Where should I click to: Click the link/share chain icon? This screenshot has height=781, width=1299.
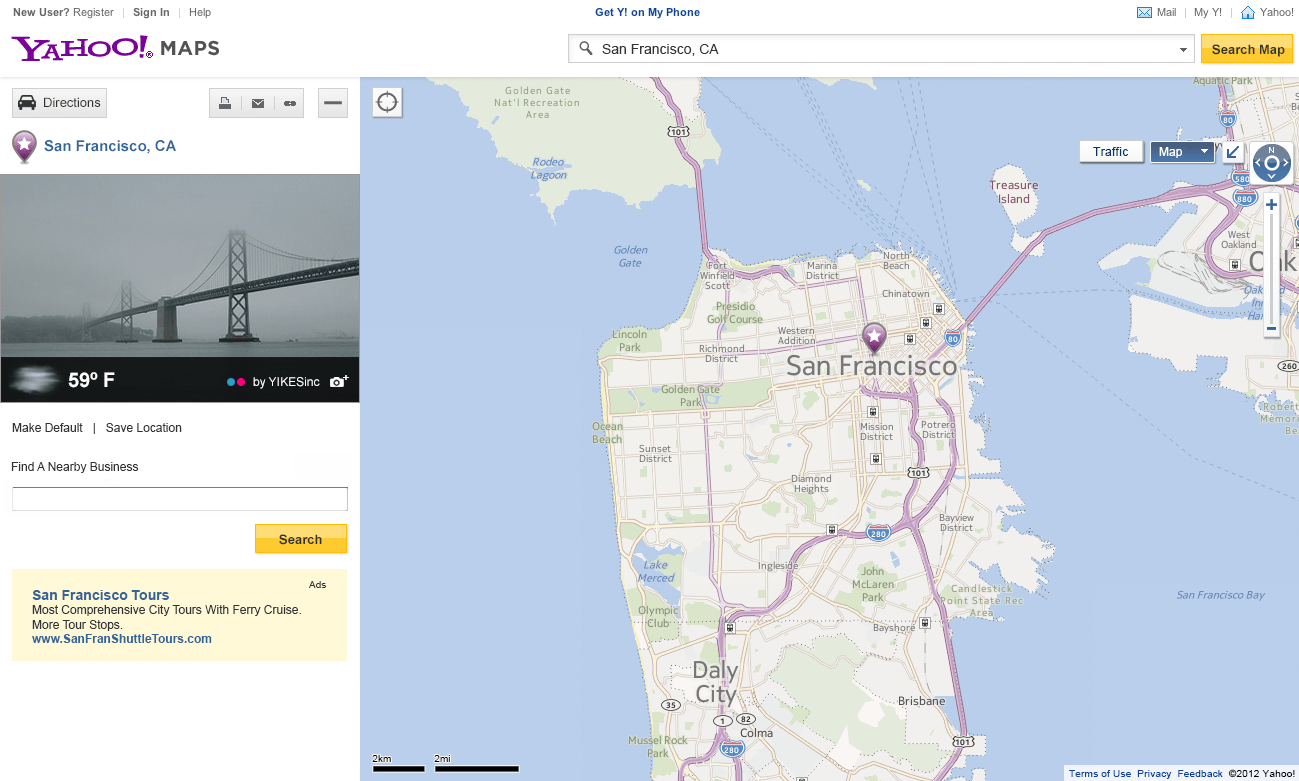pos(290,103)
